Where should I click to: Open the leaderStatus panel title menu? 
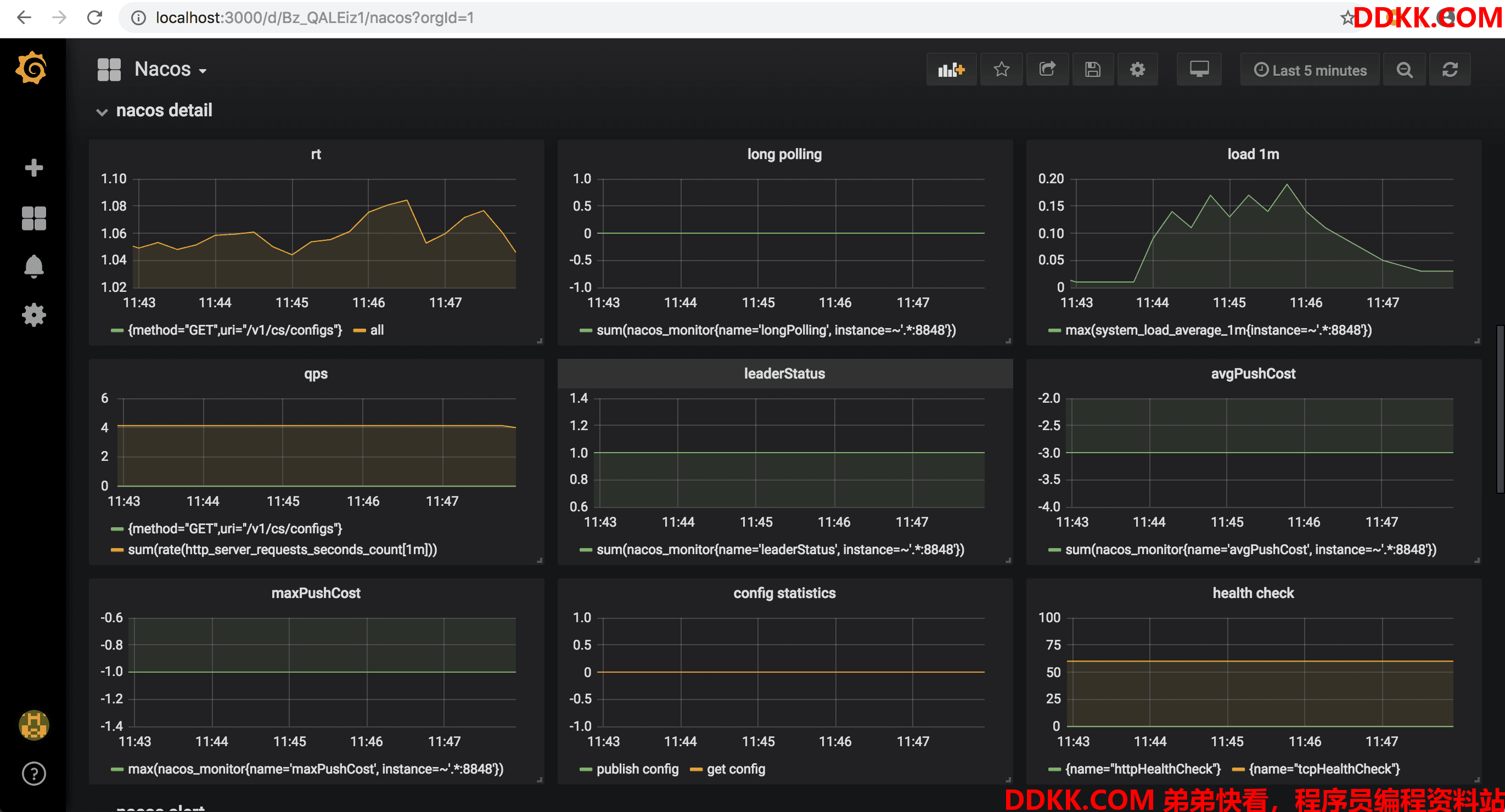[x=785, y=374]
